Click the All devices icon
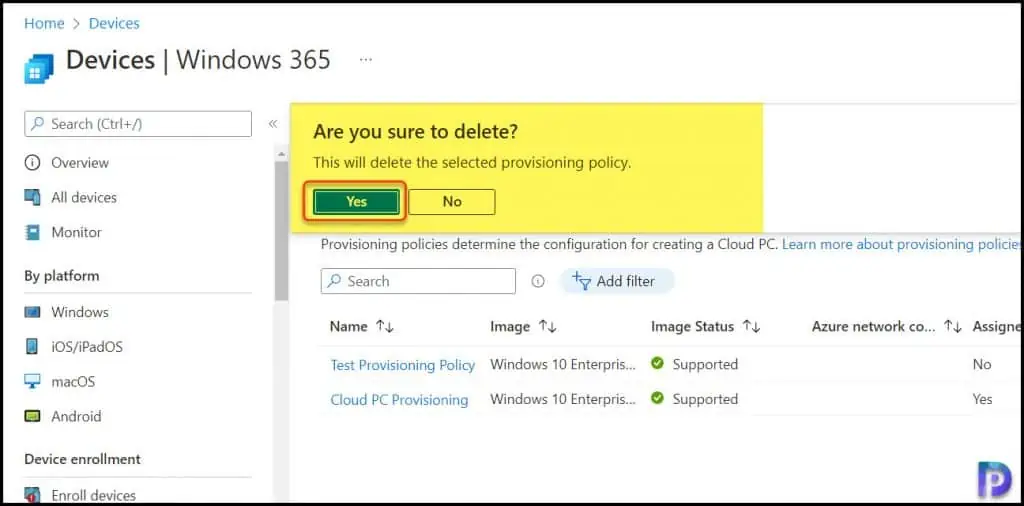 click(x=32, y=197)
